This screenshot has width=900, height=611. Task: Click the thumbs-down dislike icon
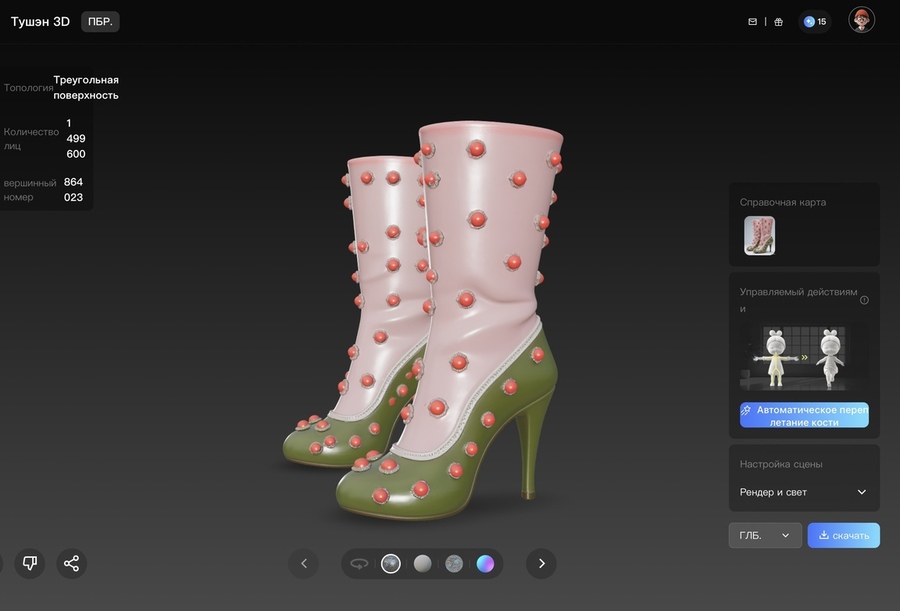point(30,563)
